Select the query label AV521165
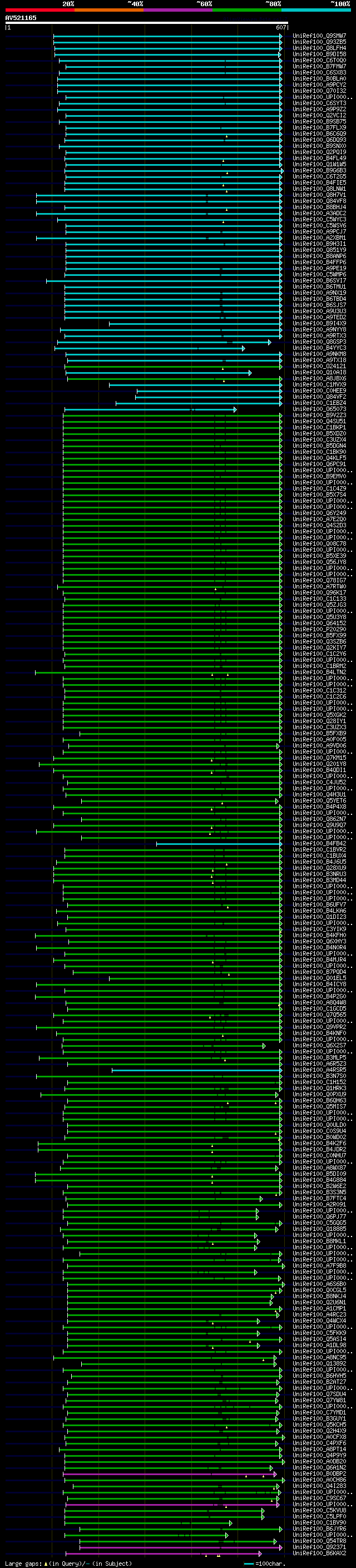 (21, 18)
